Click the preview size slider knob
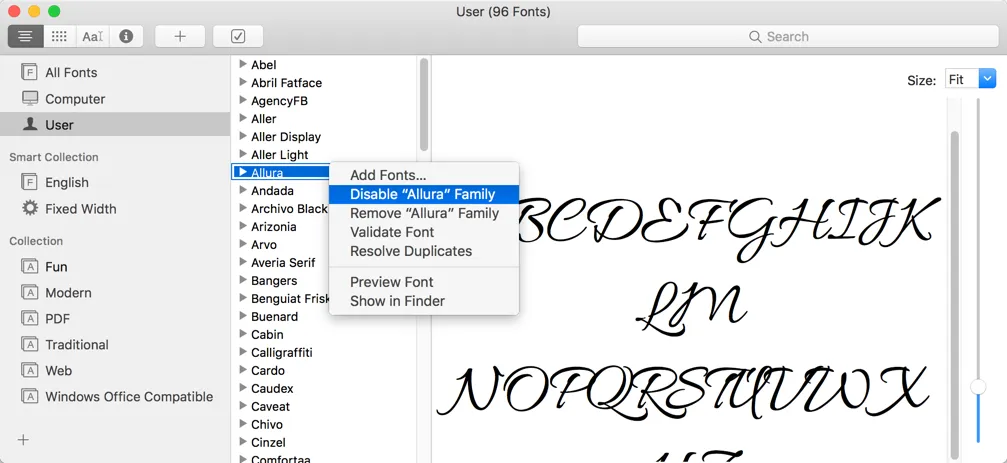 pos(978,386)
